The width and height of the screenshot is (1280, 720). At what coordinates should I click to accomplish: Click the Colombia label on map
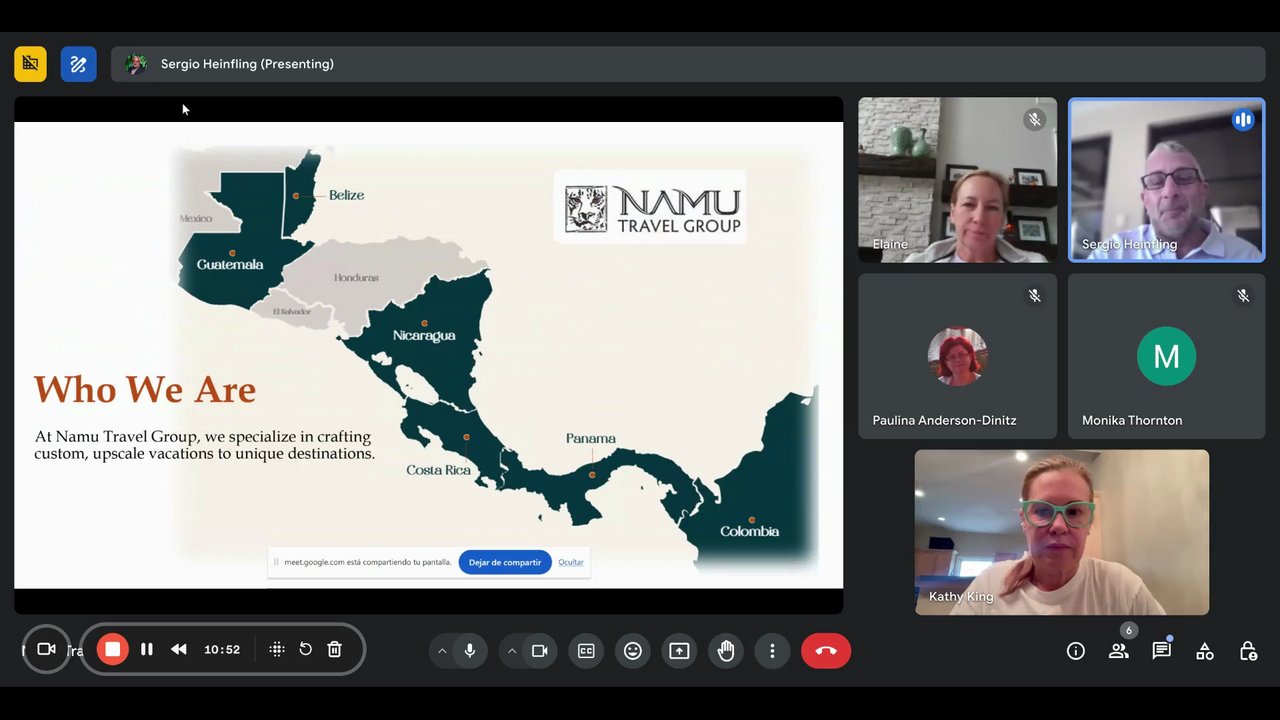pyautogui.click(x=750, y=531)
